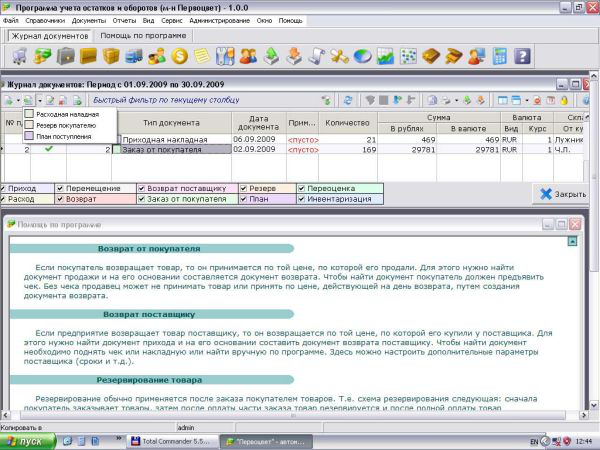Screen dimensions: 600x450
Task: Toggle the Возврат поставщику checkbox
Action: [x=142, y=188]
